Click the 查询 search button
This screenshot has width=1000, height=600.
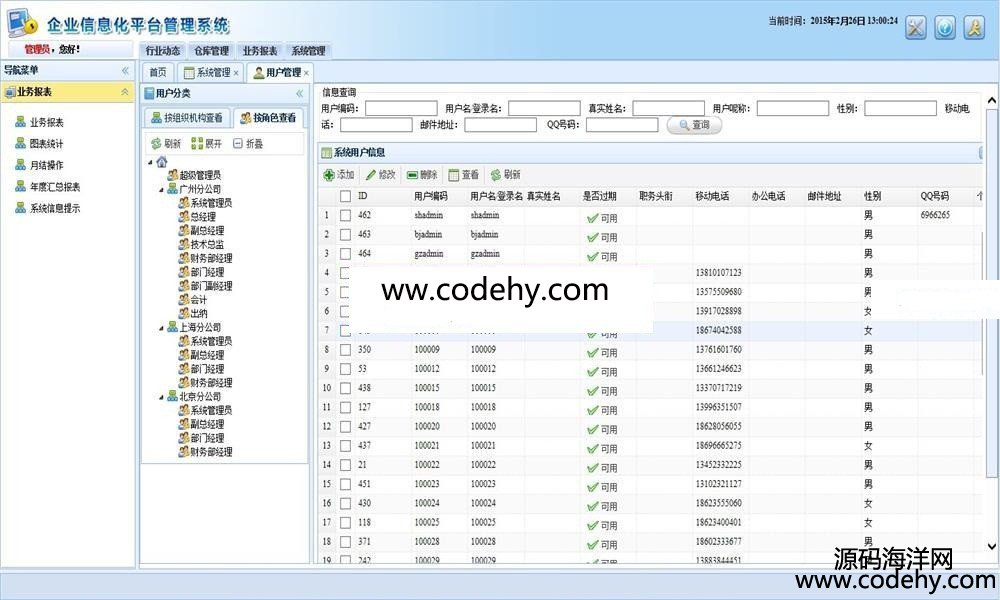coord(693,125)
